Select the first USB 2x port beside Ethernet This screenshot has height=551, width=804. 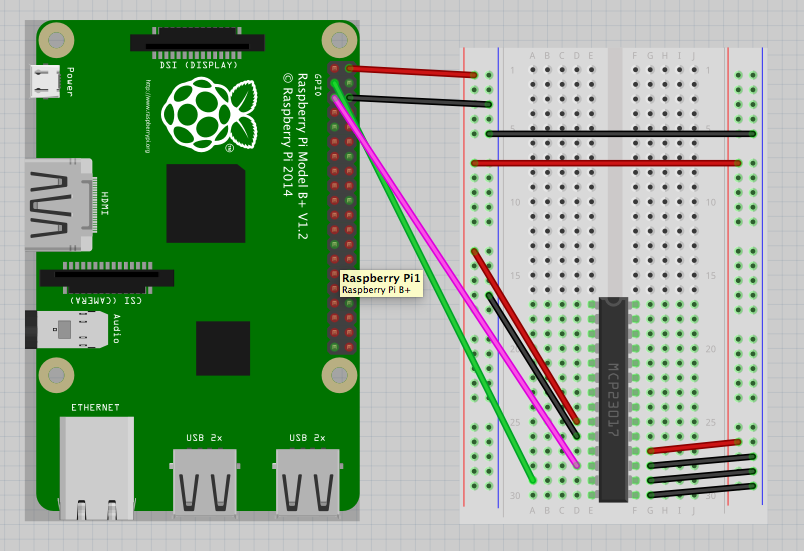tap(205, 482)
